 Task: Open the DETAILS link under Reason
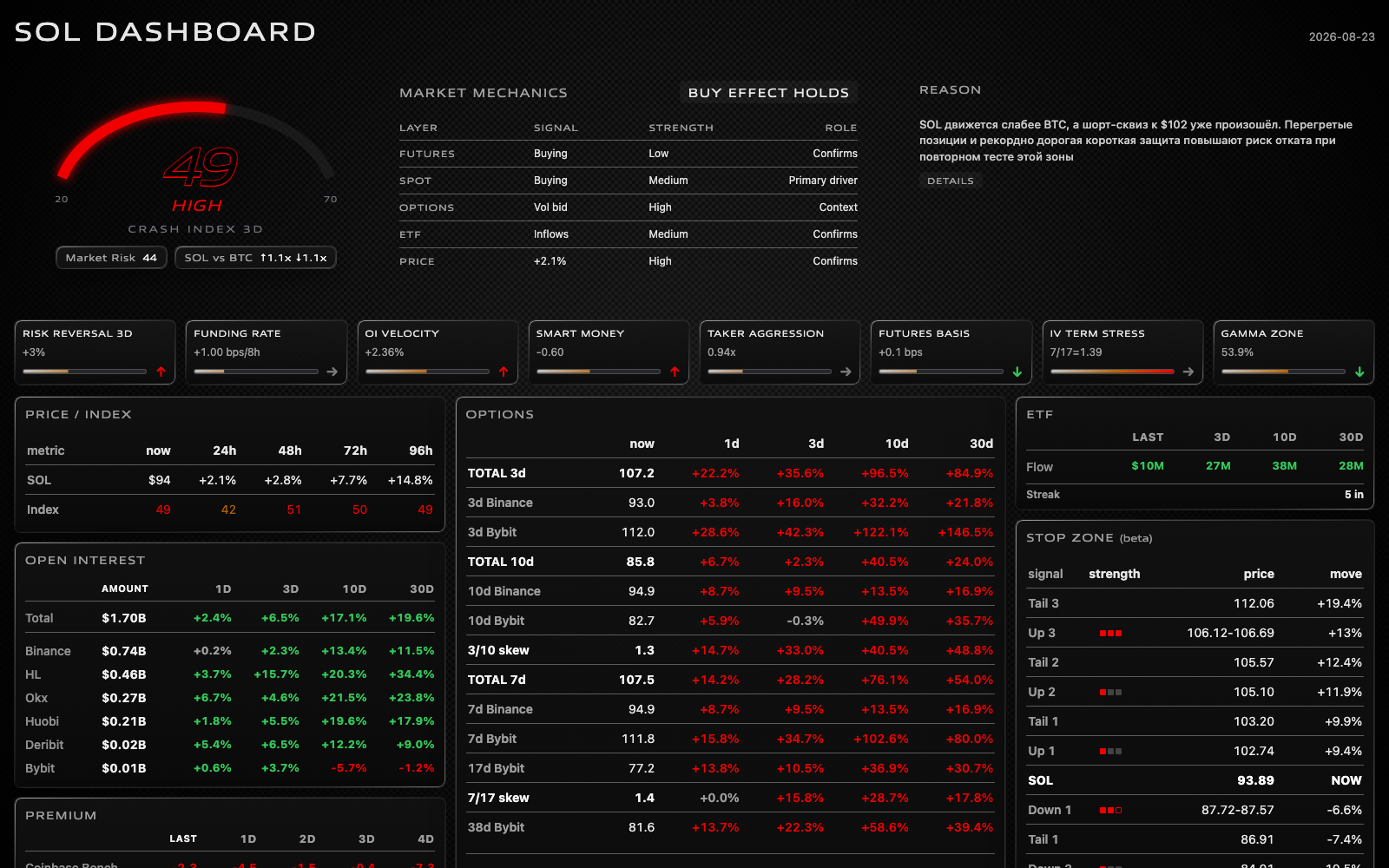click(x=951, y=181)
